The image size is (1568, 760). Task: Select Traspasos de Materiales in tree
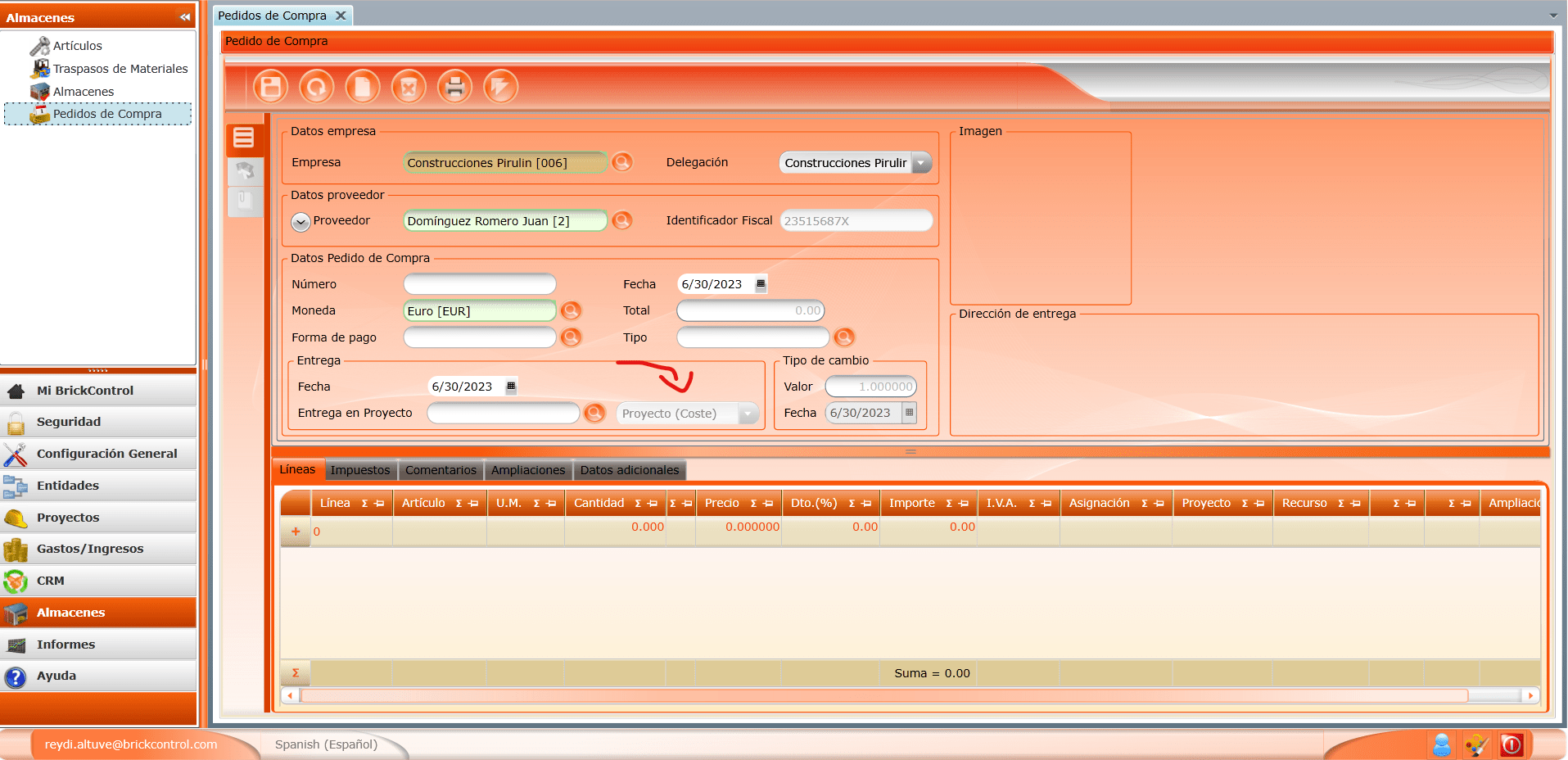coord(120,69)
